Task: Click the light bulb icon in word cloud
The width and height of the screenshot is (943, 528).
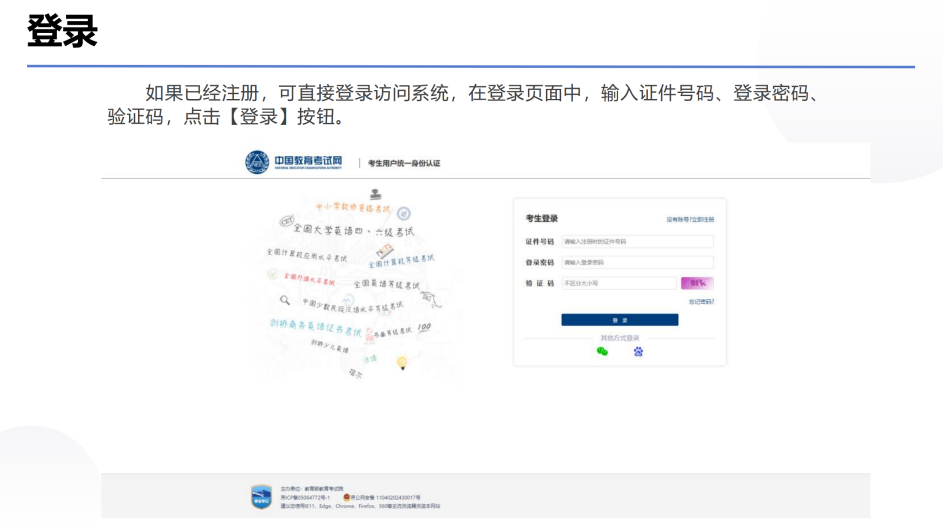Action: tap(402, 363)
